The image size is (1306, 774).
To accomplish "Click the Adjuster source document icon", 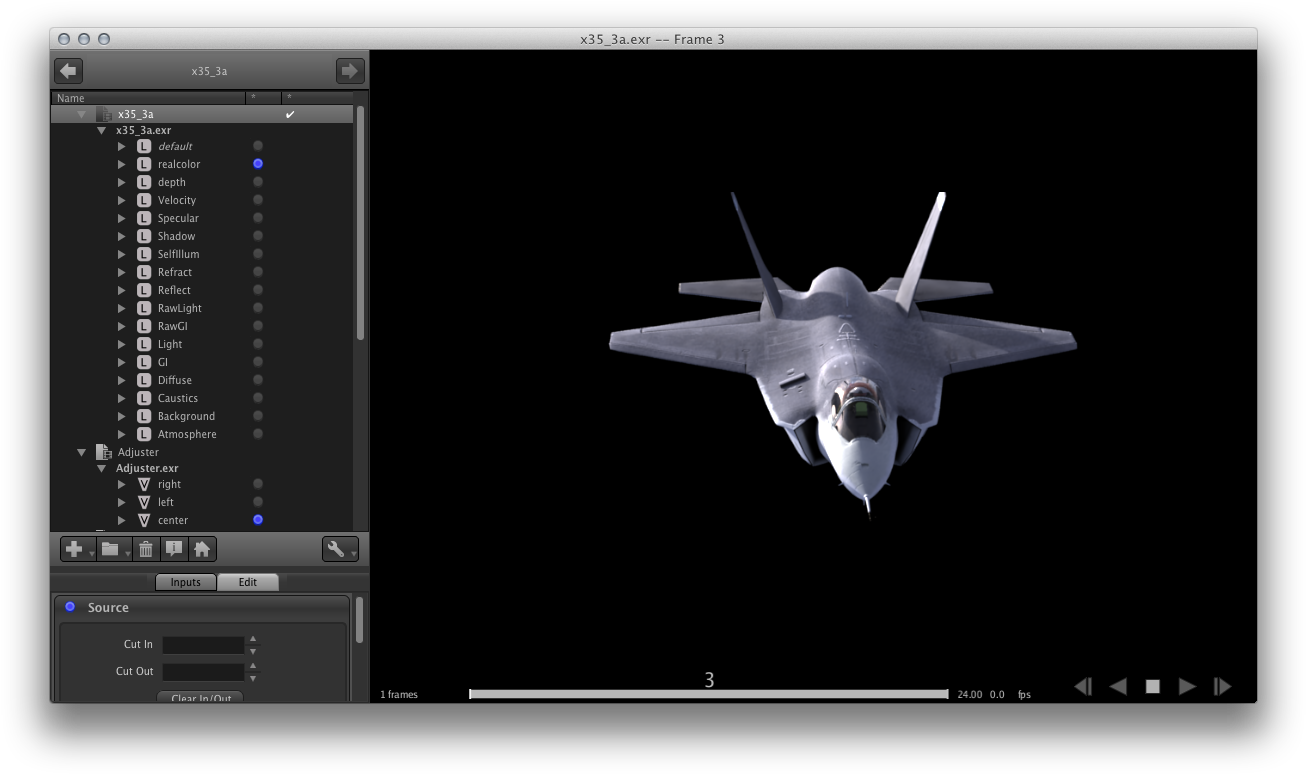I will pyautogui.click(x=104, y=452).
